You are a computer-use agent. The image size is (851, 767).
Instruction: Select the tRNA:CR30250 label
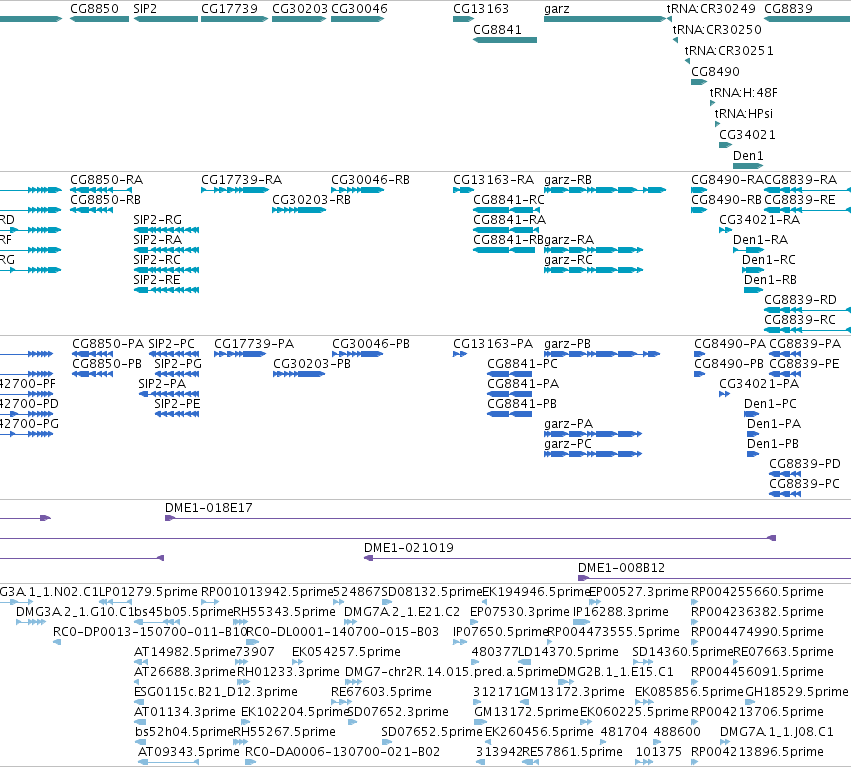717,30
